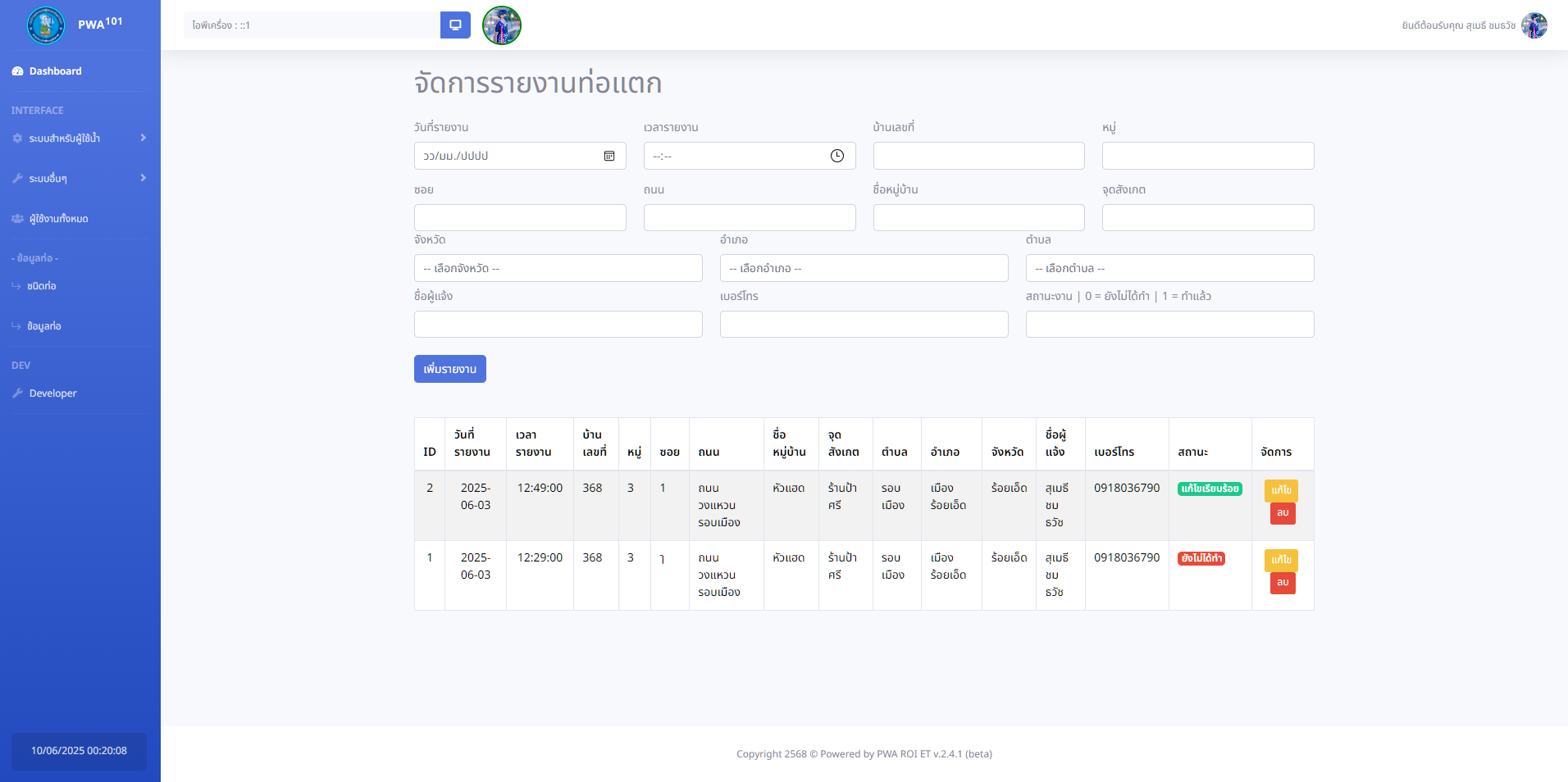Open the เลือกตำบล subdistrict dropdown
Image resolution: width=1568 pixels, height=782 pixels.
[x=1169, y=268]
